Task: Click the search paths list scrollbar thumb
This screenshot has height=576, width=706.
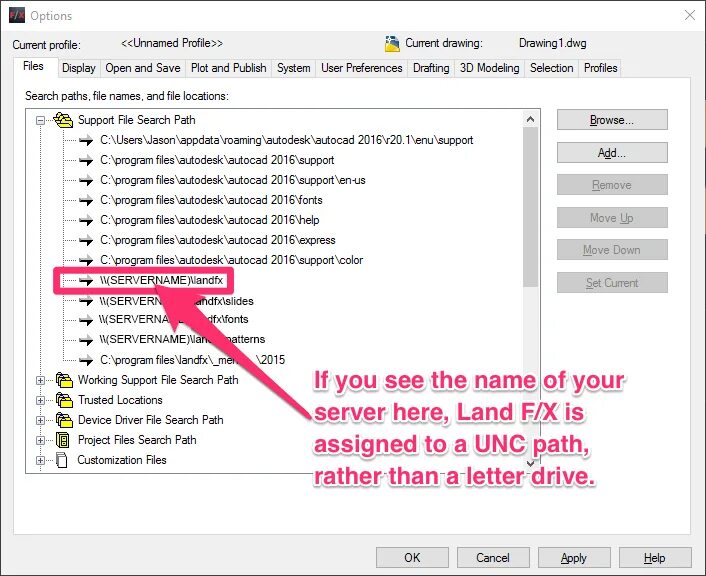Action: [x=530, y=207]
